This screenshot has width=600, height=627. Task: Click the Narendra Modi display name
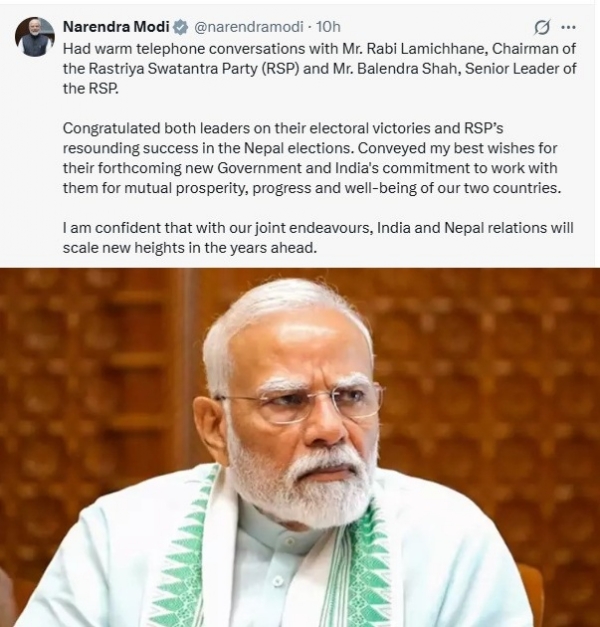pyautogui.click(x=116, y=27)
